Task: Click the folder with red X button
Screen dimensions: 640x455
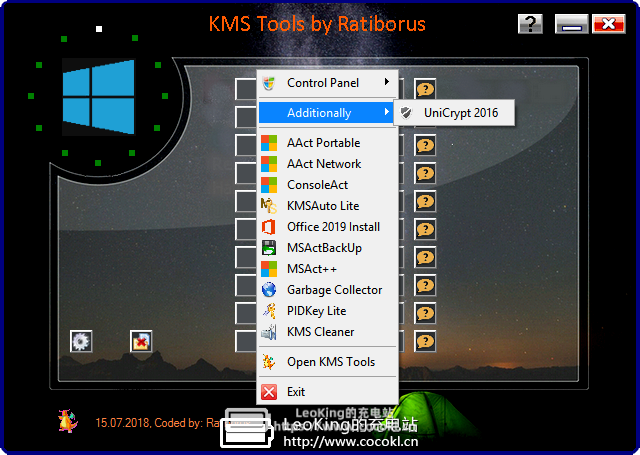Action: (x=141, y=341)
